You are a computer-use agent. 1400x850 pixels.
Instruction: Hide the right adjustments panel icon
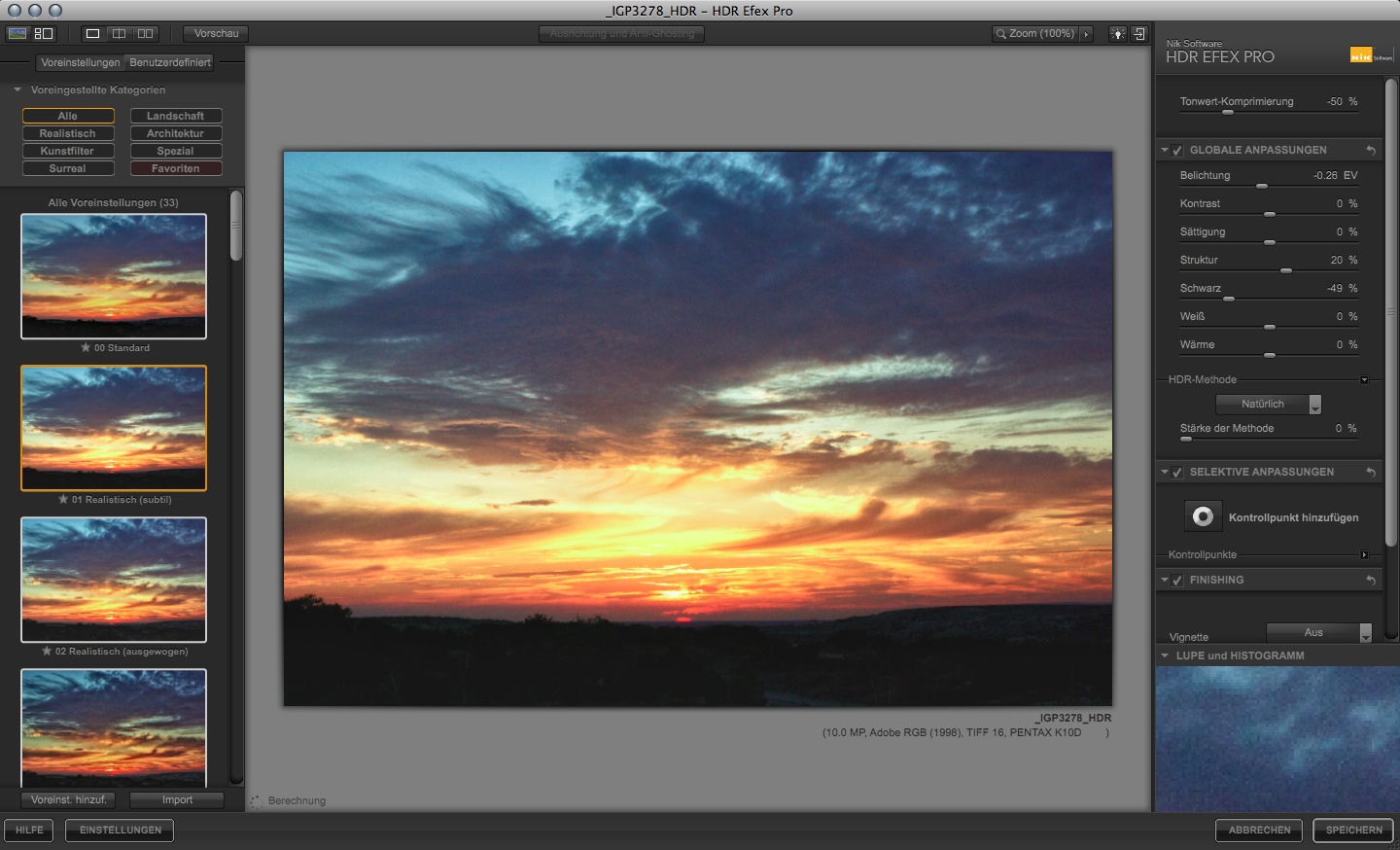pyautogui.click(x=1139, y=34)
